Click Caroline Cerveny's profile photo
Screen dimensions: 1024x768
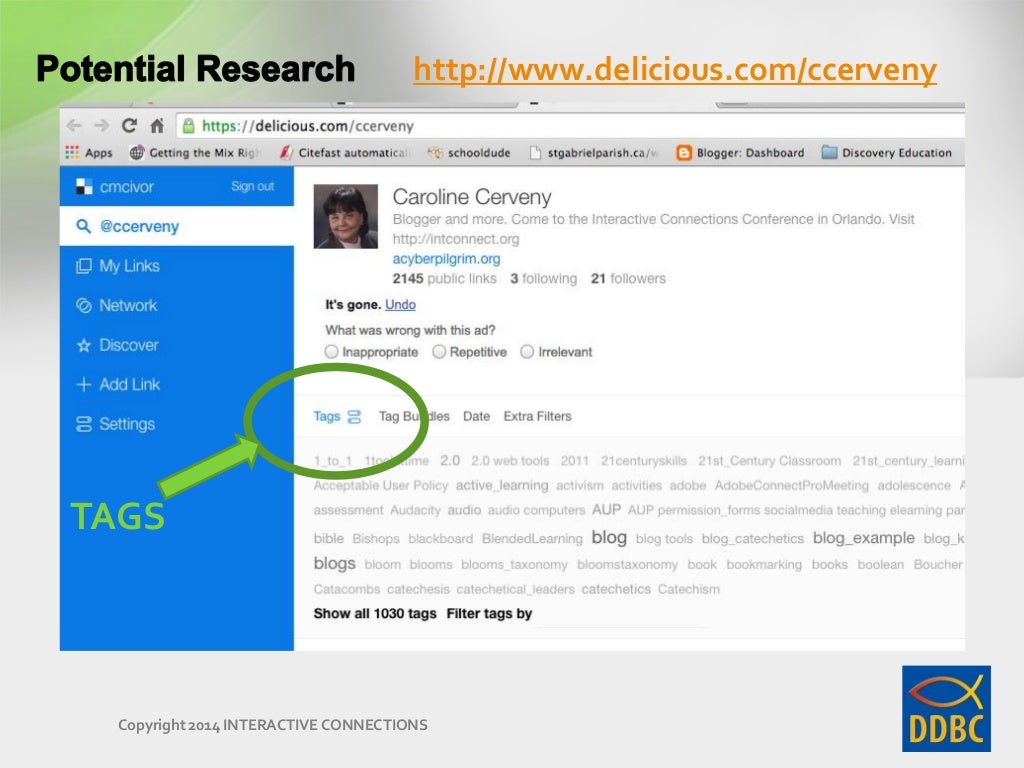click(346, 216)
